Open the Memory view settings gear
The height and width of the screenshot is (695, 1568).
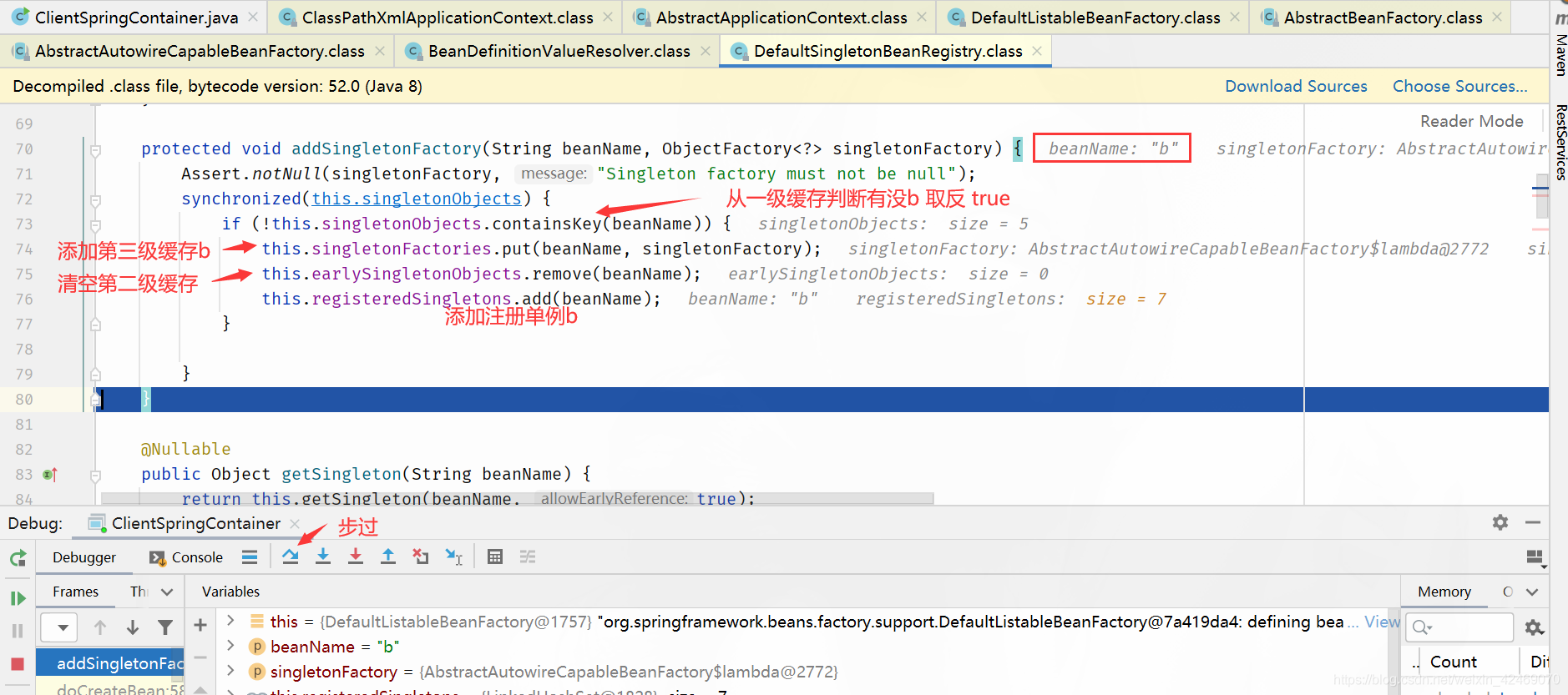click(x=1535, y=627)
